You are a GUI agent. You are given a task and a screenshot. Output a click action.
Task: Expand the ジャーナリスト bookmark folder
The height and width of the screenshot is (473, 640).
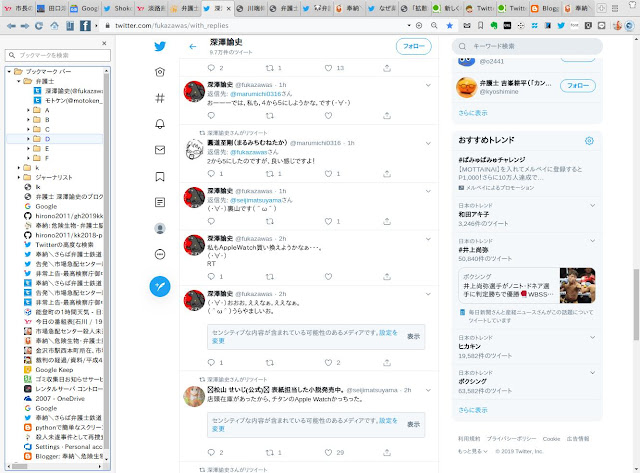click(x=19, y=178)
